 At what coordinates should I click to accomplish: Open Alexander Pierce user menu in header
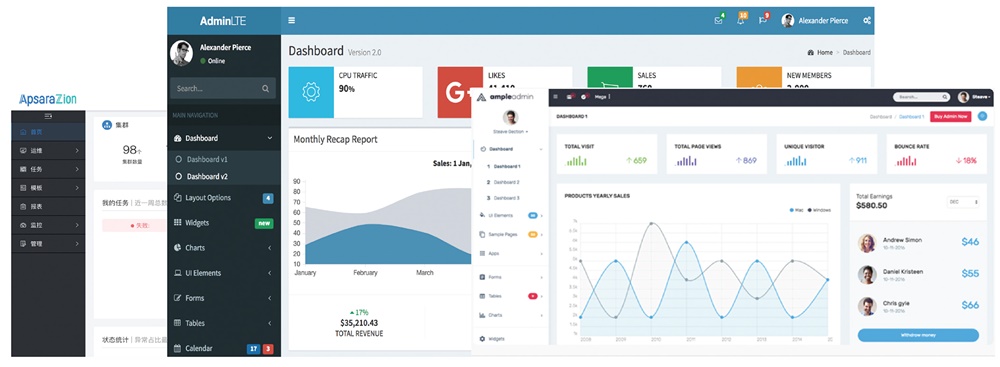tap(815, 20)
